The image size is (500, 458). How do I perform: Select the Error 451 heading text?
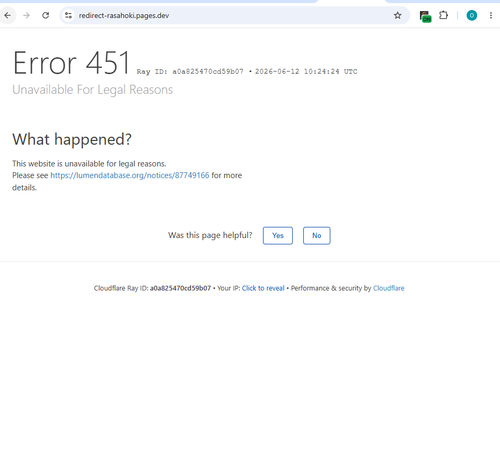[x=71, y=63]
